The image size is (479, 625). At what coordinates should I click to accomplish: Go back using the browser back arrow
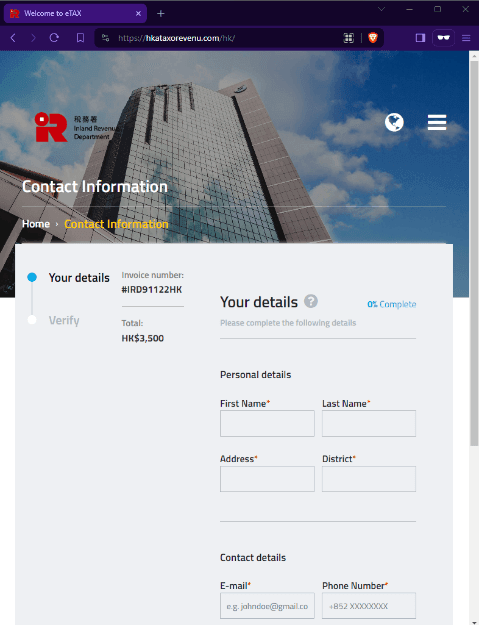coord(13,38)
